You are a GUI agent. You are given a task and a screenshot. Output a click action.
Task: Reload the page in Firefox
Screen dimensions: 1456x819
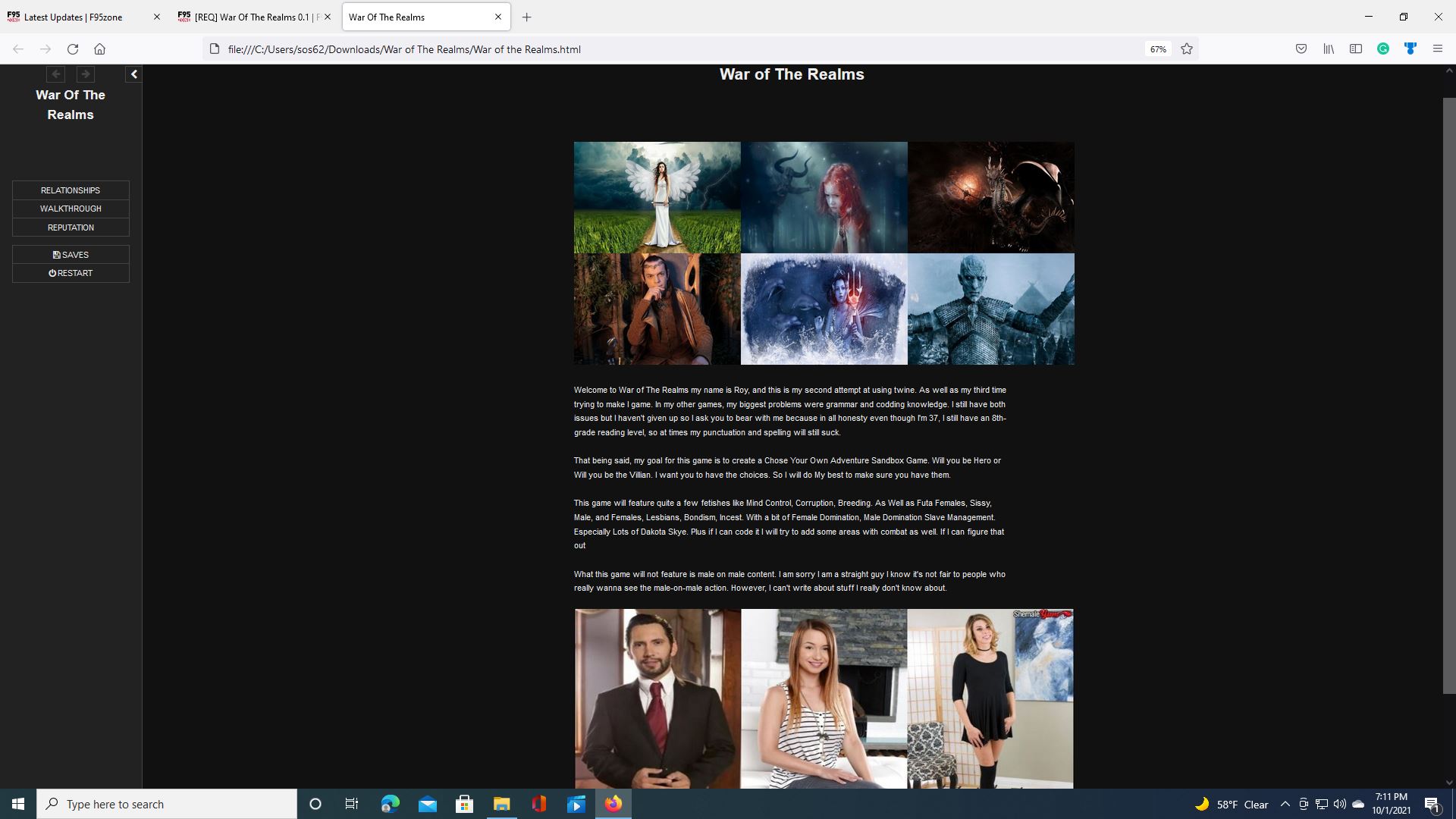[73, 49]
